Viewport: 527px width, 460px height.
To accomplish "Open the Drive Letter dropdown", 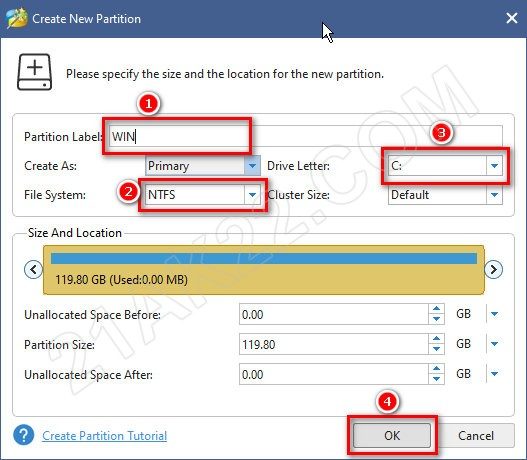I will click(445, 166).
